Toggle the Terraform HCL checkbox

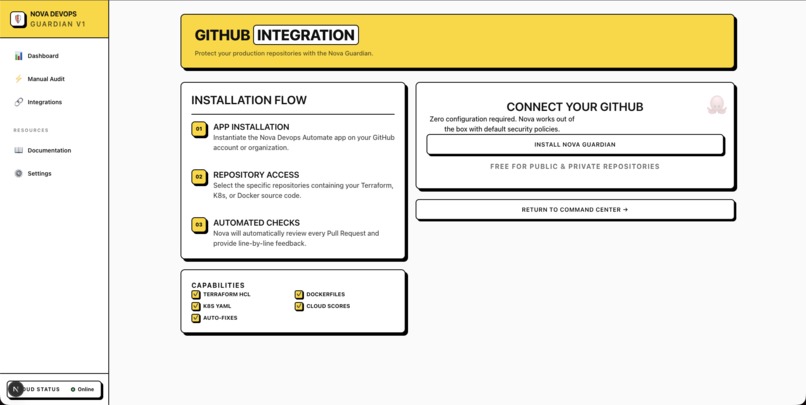[x=195, y=294]
